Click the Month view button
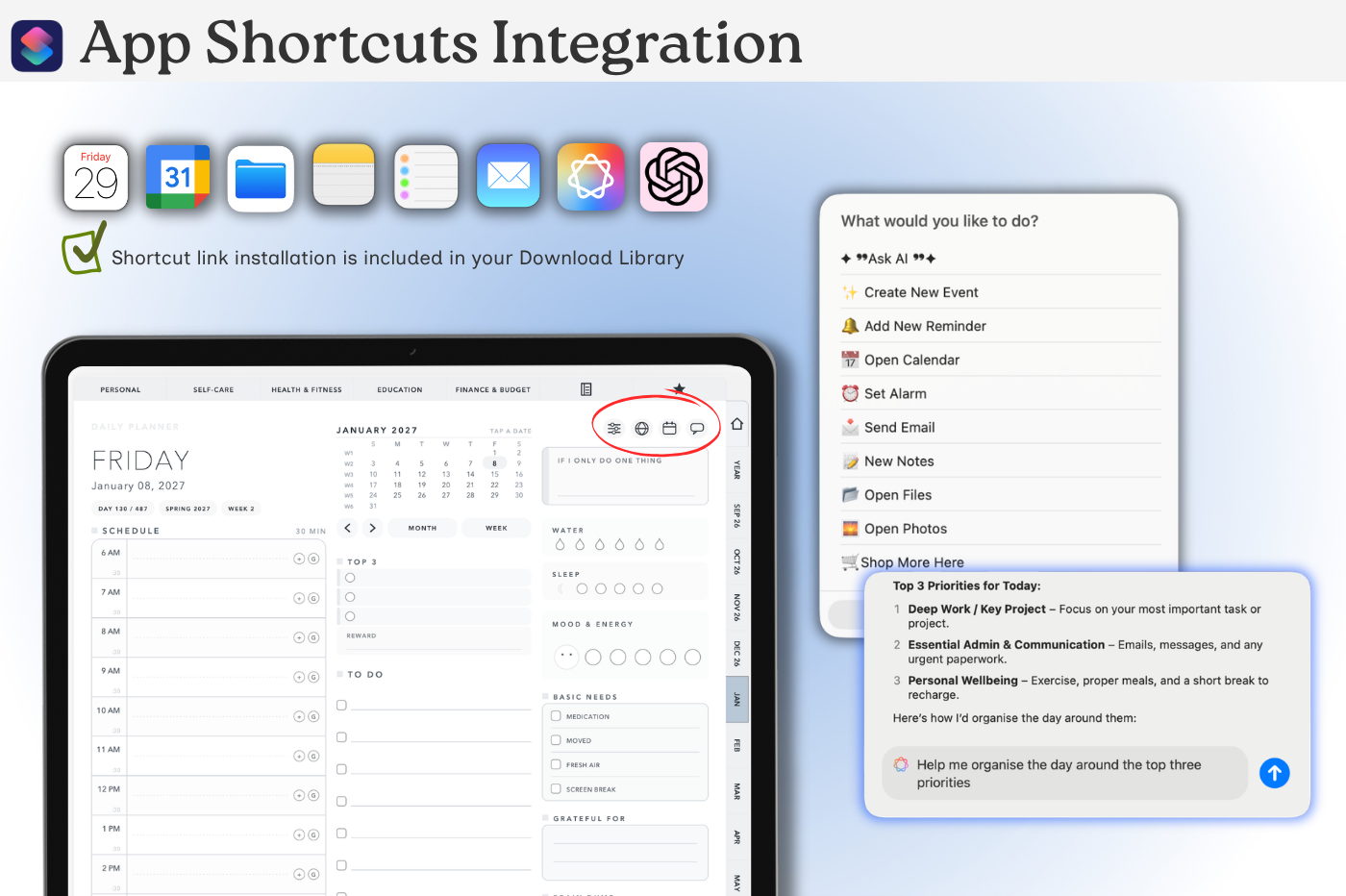Image resolution: width=1346 pixels, height=896 pixels. pyautogui.click(x=422, y=528)
